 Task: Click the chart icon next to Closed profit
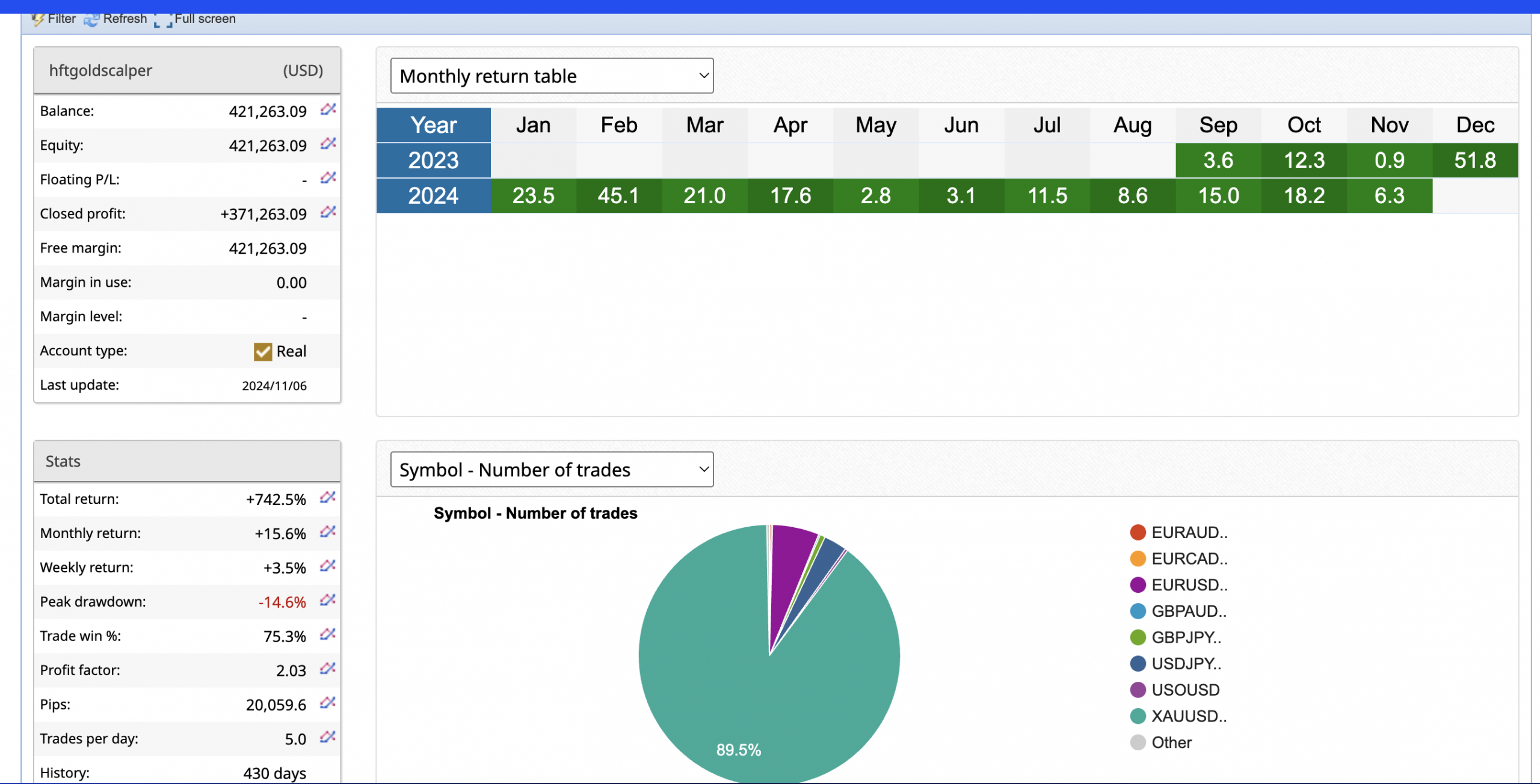pyautogui.click(x=328, y=212)
